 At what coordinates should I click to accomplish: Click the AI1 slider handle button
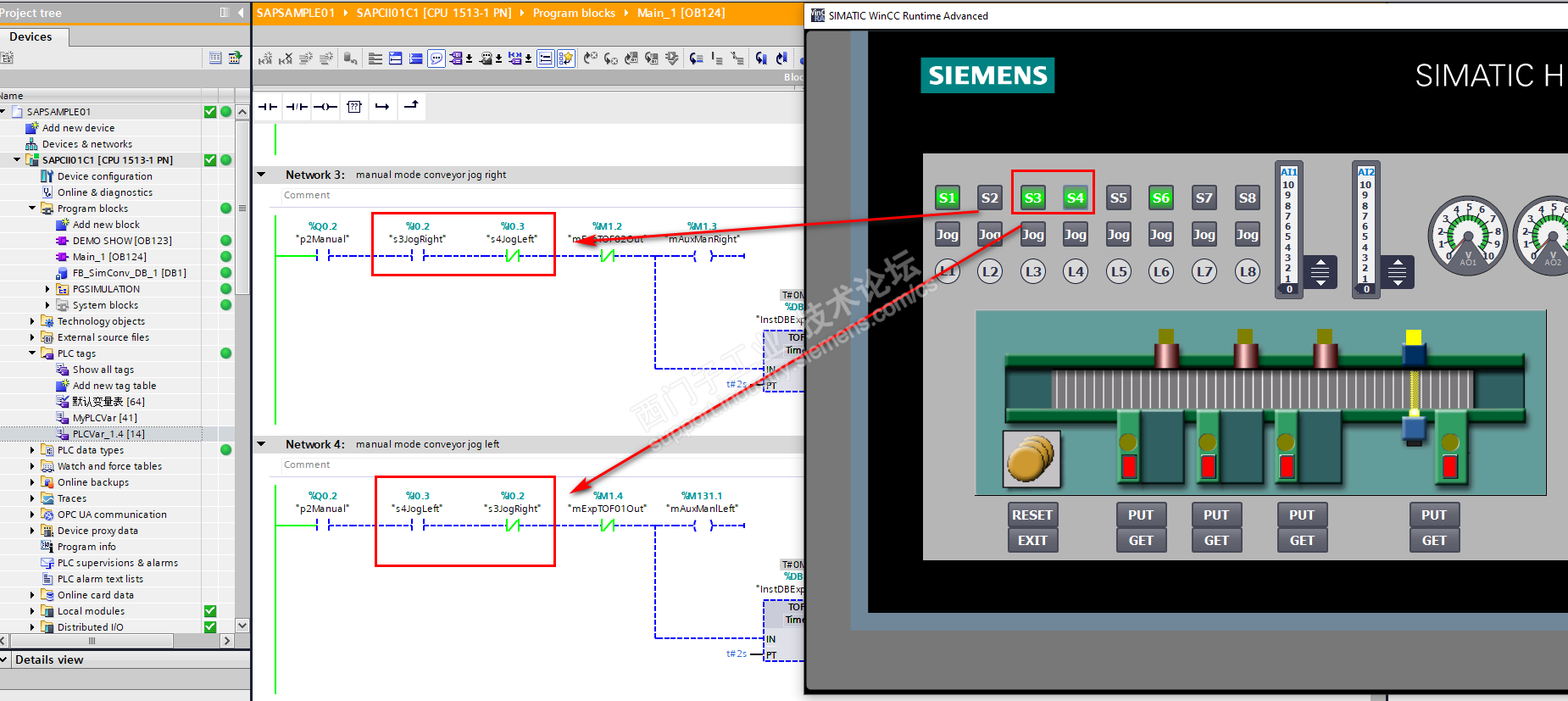pyautogui.click(x=1320, y=272)
